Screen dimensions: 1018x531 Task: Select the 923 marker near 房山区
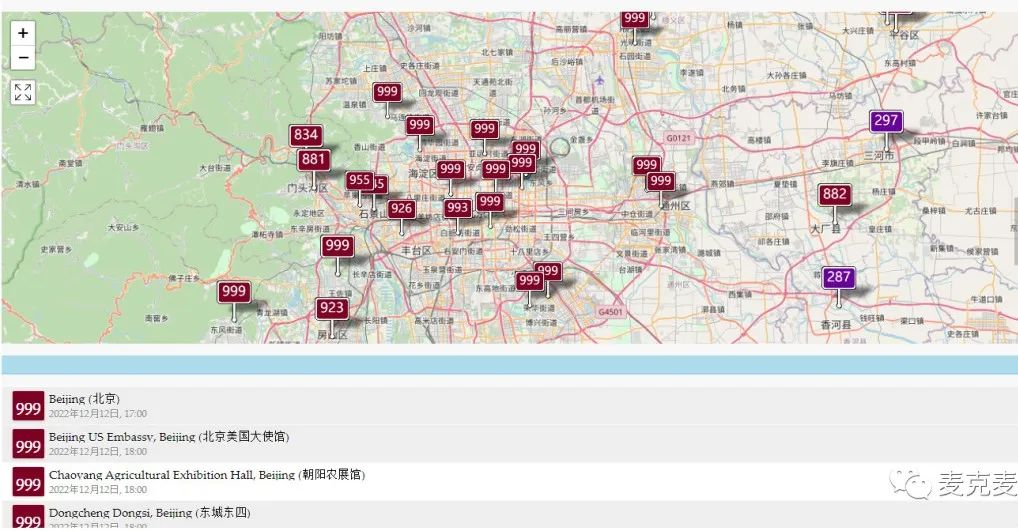(x=331, y=308)
